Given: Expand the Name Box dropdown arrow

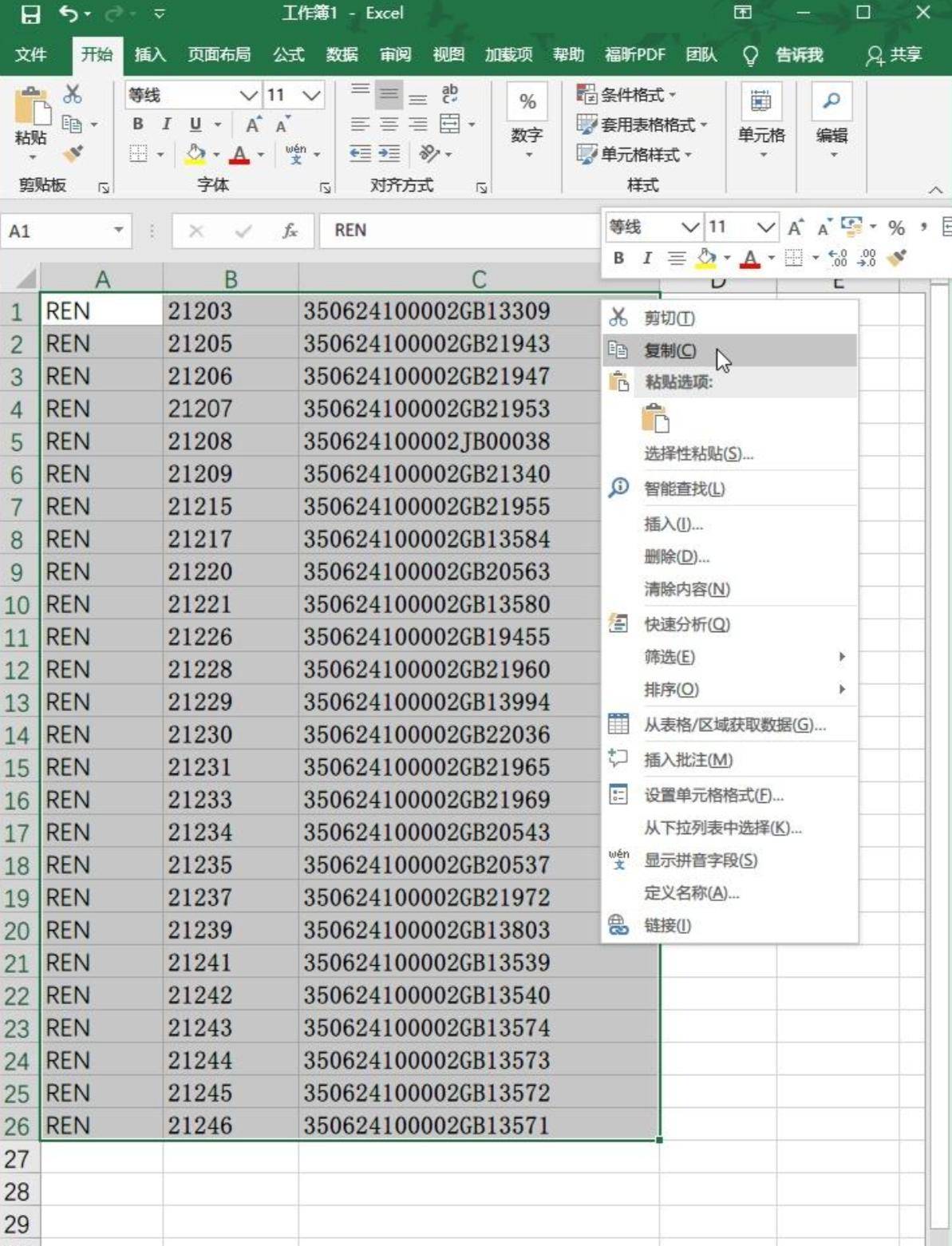Looking at the screenshot, I should point(118,230).
